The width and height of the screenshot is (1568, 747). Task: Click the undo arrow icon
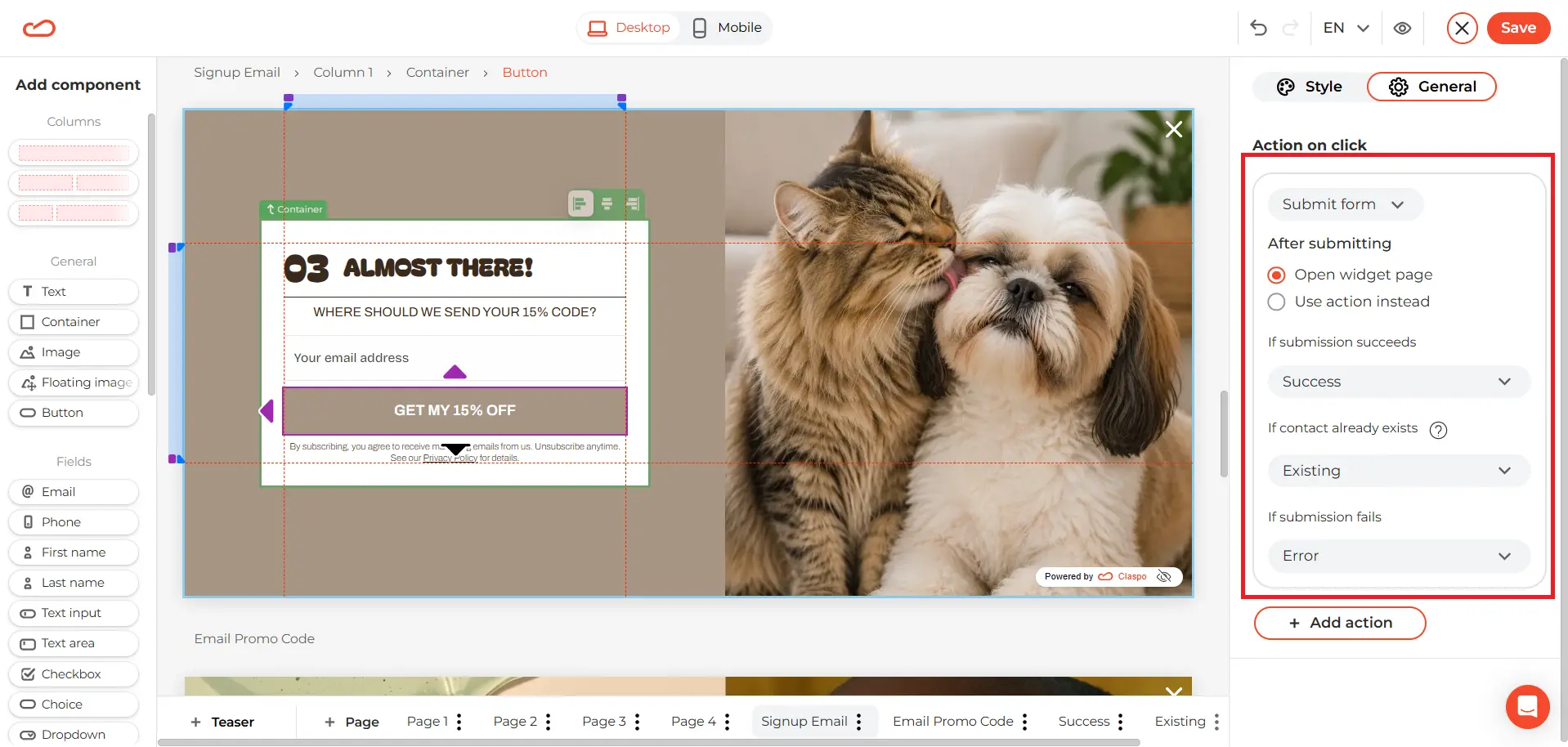[x=1259, y=28]
